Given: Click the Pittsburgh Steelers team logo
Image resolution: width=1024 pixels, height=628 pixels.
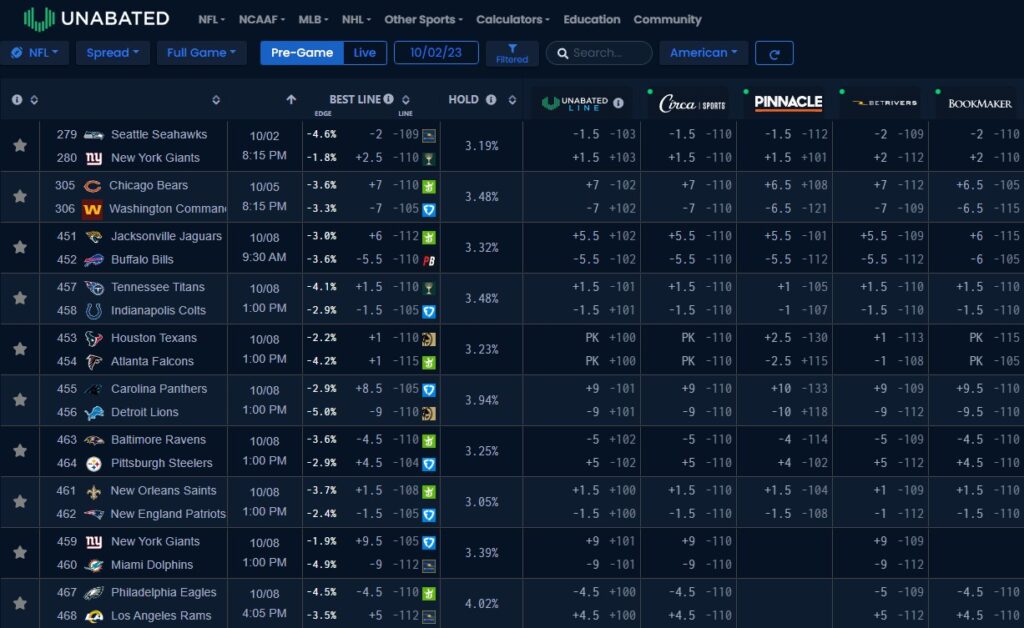Looking at the screenshot, I should coord(94,464).
